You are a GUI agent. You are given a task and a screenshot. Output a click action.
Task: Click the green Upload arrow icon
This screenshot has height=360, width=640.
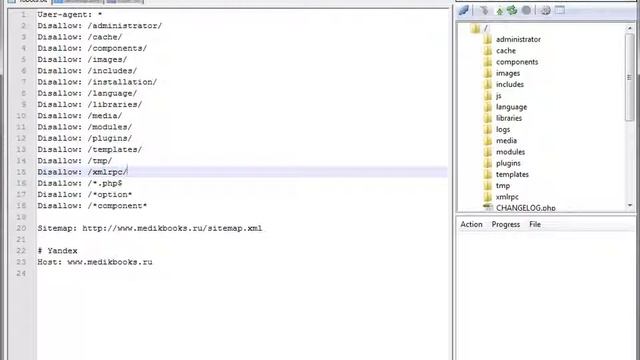[x=500, y=11]
